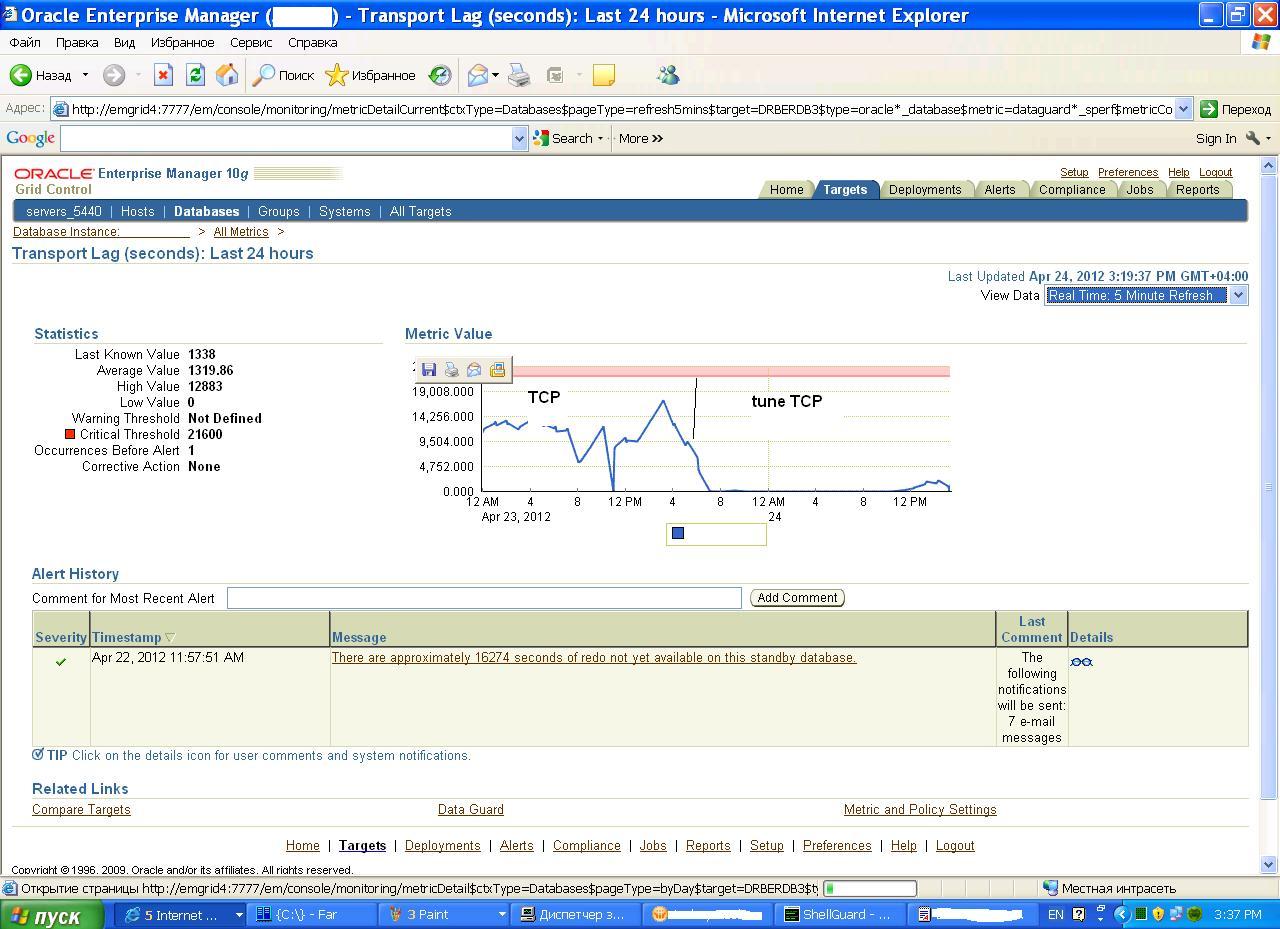The height and width of the screenshot is (929, 1280).
Task: Click the Add Comment button
Action: (x=797, y=598)
